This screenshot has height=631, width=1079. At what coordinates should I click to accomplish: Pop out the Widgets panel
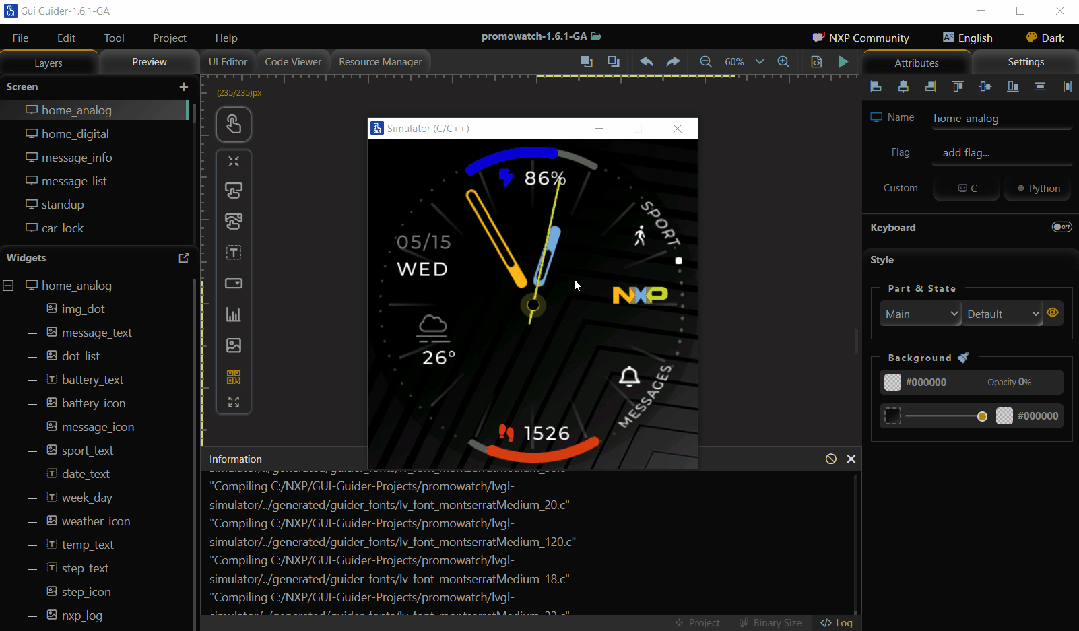184,258
